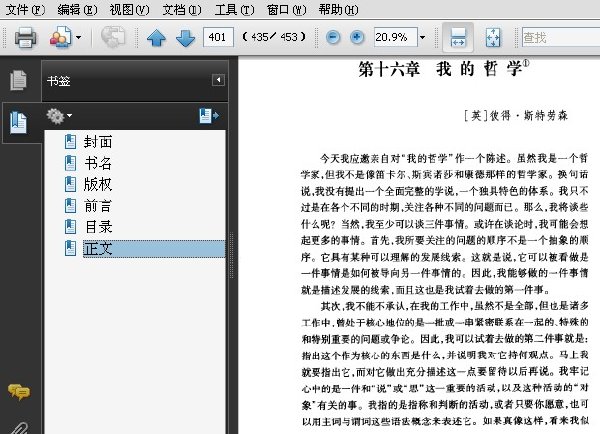Click the bookmark icon beside 书名
600x434 pixels.
click(70, 163)
